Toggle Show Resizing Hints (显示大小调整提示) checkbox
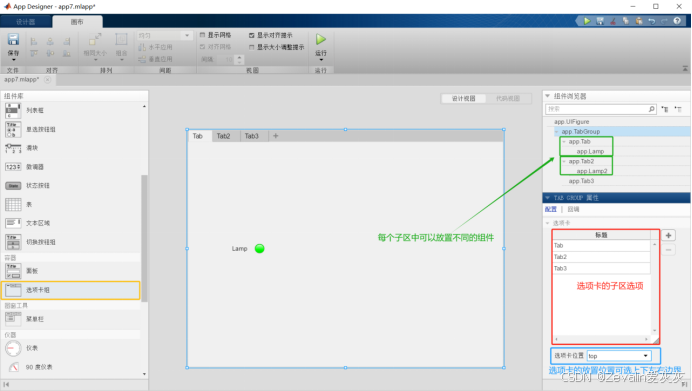The height and width of the screenshot is (391, 692). click(252, 47)
